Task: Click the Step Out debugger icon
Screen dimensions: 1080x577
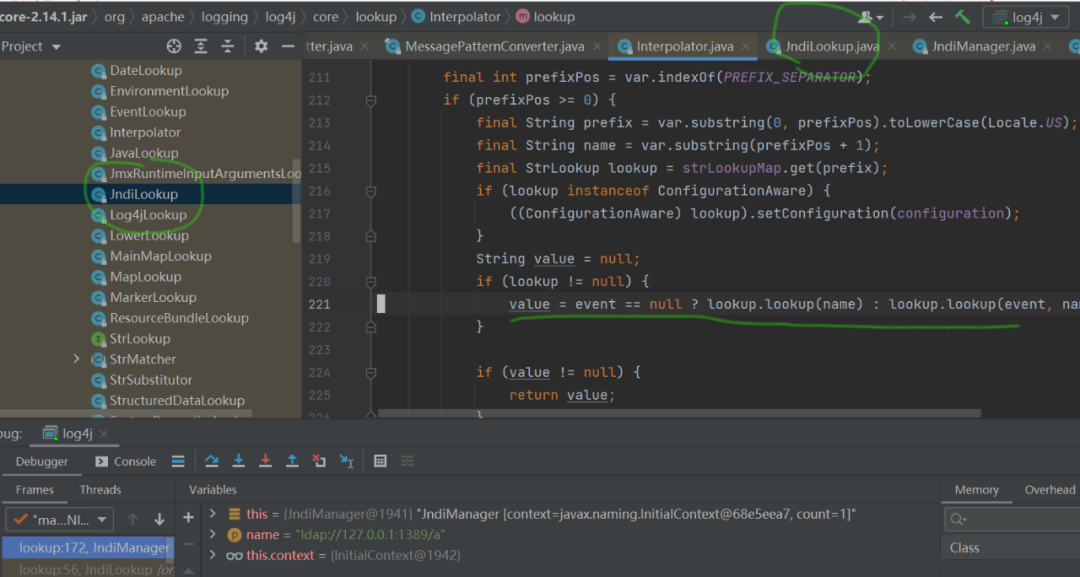Action: [x=292, y=461]
